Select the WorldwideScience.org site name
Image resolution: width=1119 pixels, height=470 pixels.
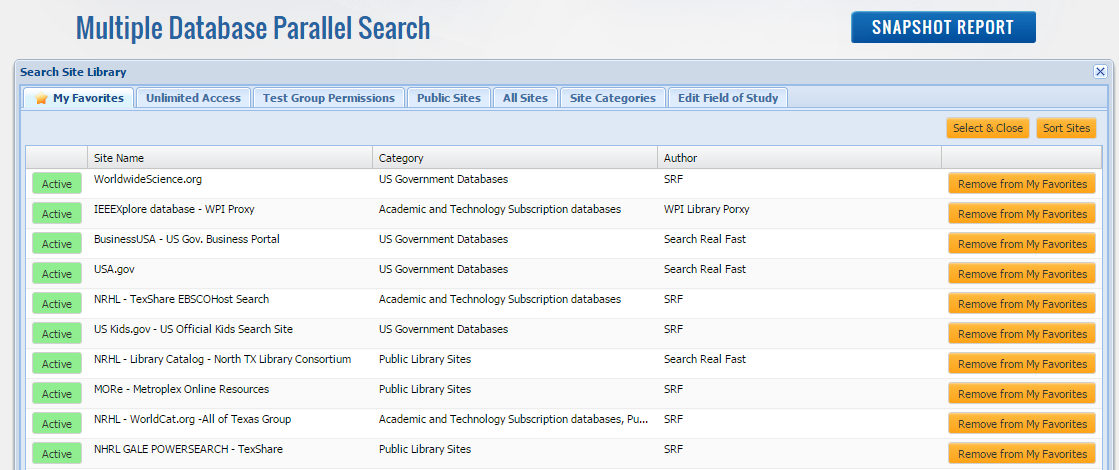[x=148, y=180]
